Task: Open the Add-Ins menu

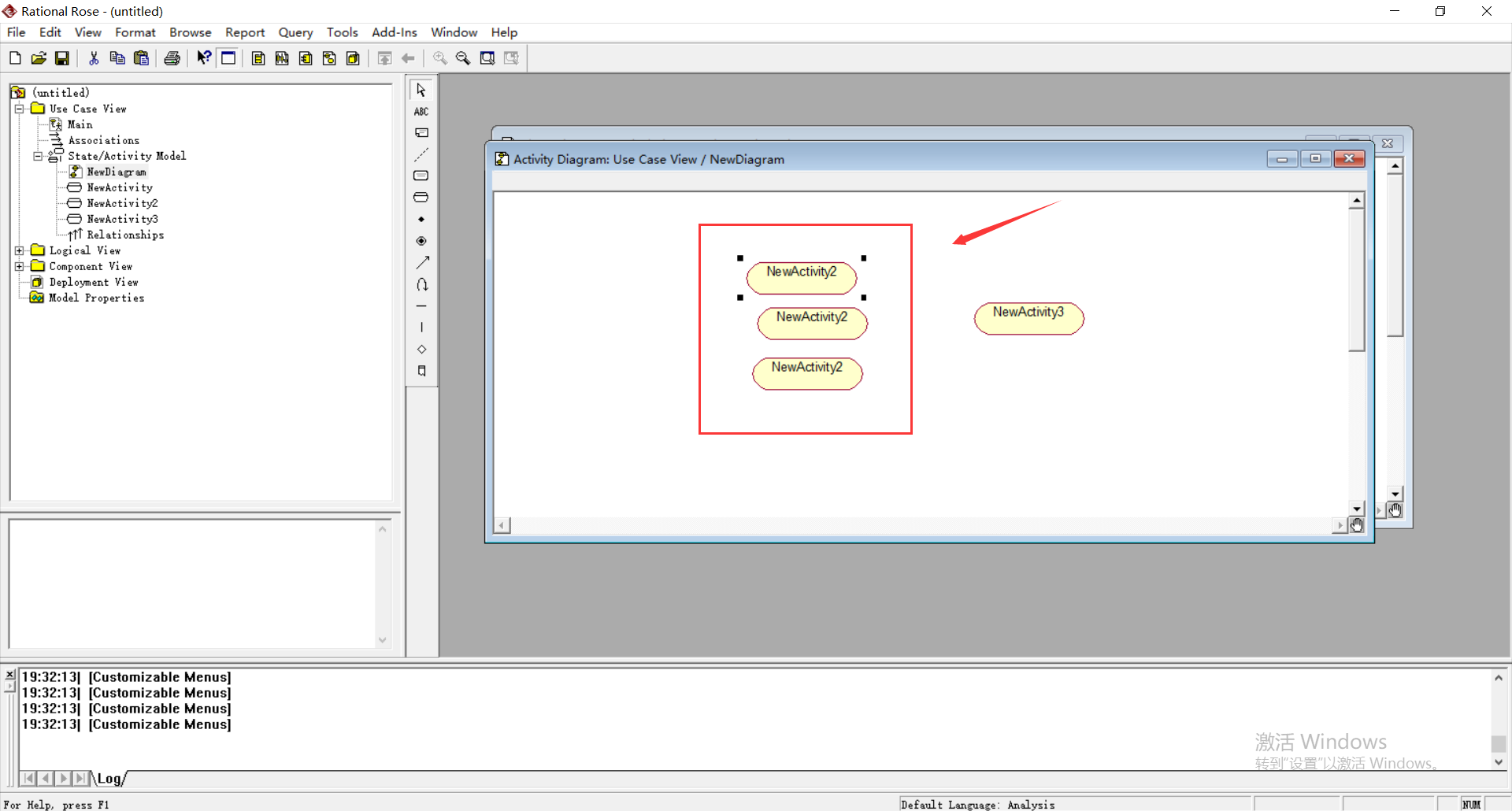Action: tap(395, 32)
